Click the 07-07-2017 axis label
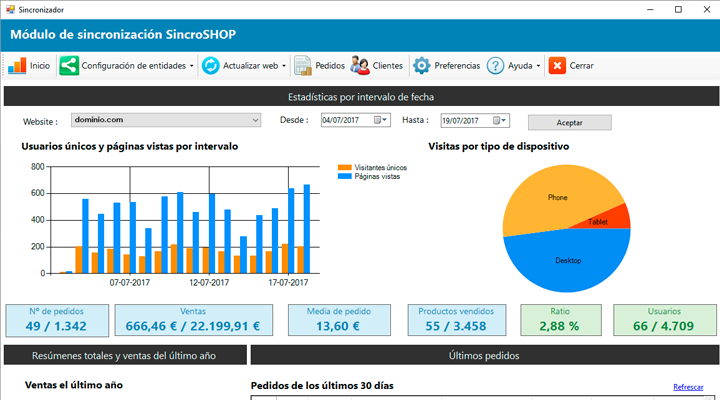The width and height of the screenshot is (720, 400). pyautogui.click(x=129, y=282)
